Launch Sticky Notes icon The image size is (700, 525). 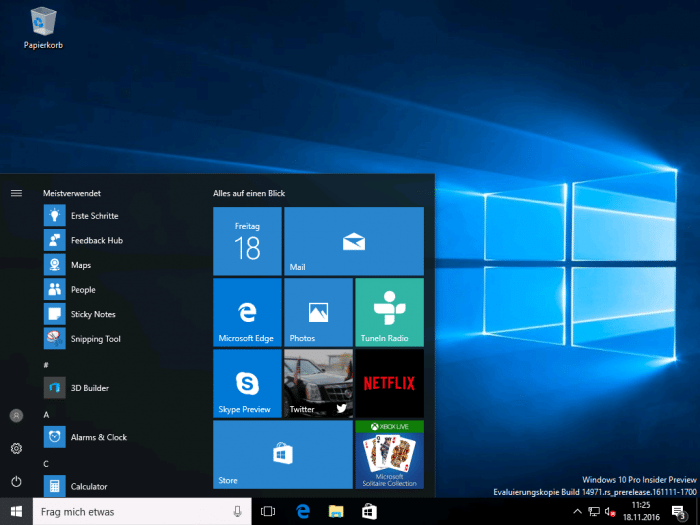point(54,314)
